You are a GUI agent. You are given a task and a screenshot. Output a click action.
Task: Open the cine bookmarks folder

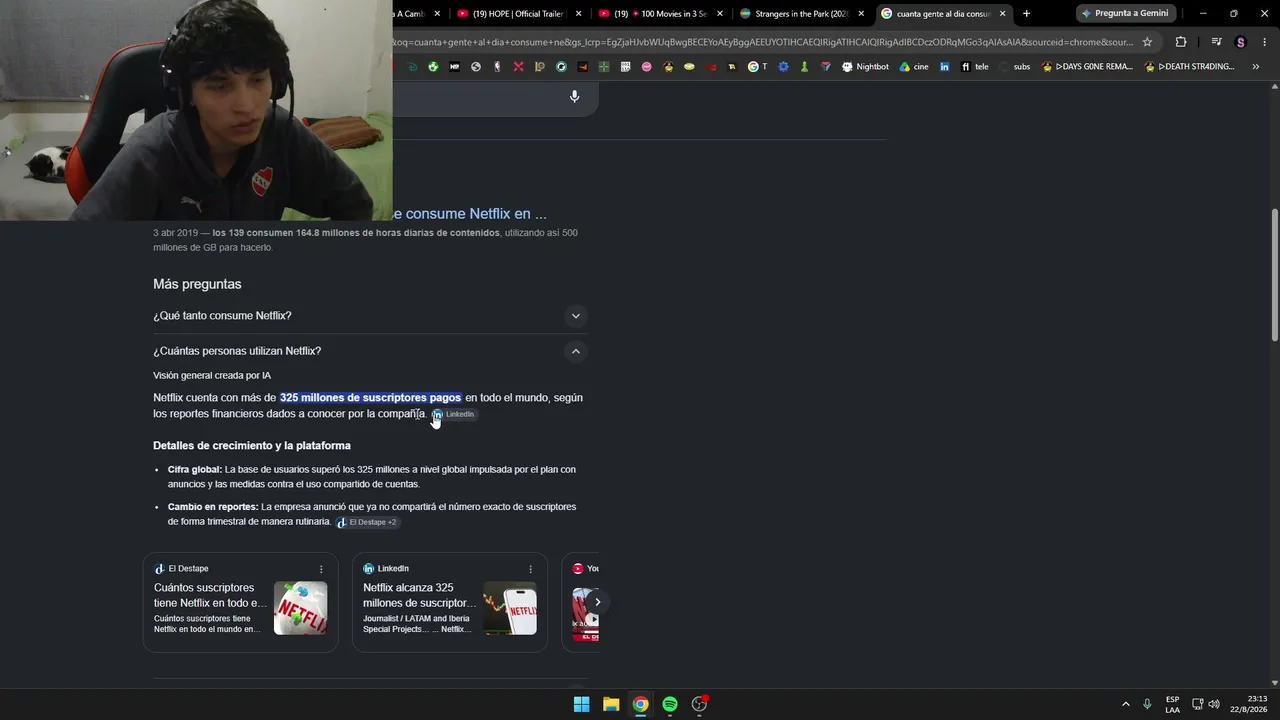pos(914,67)
